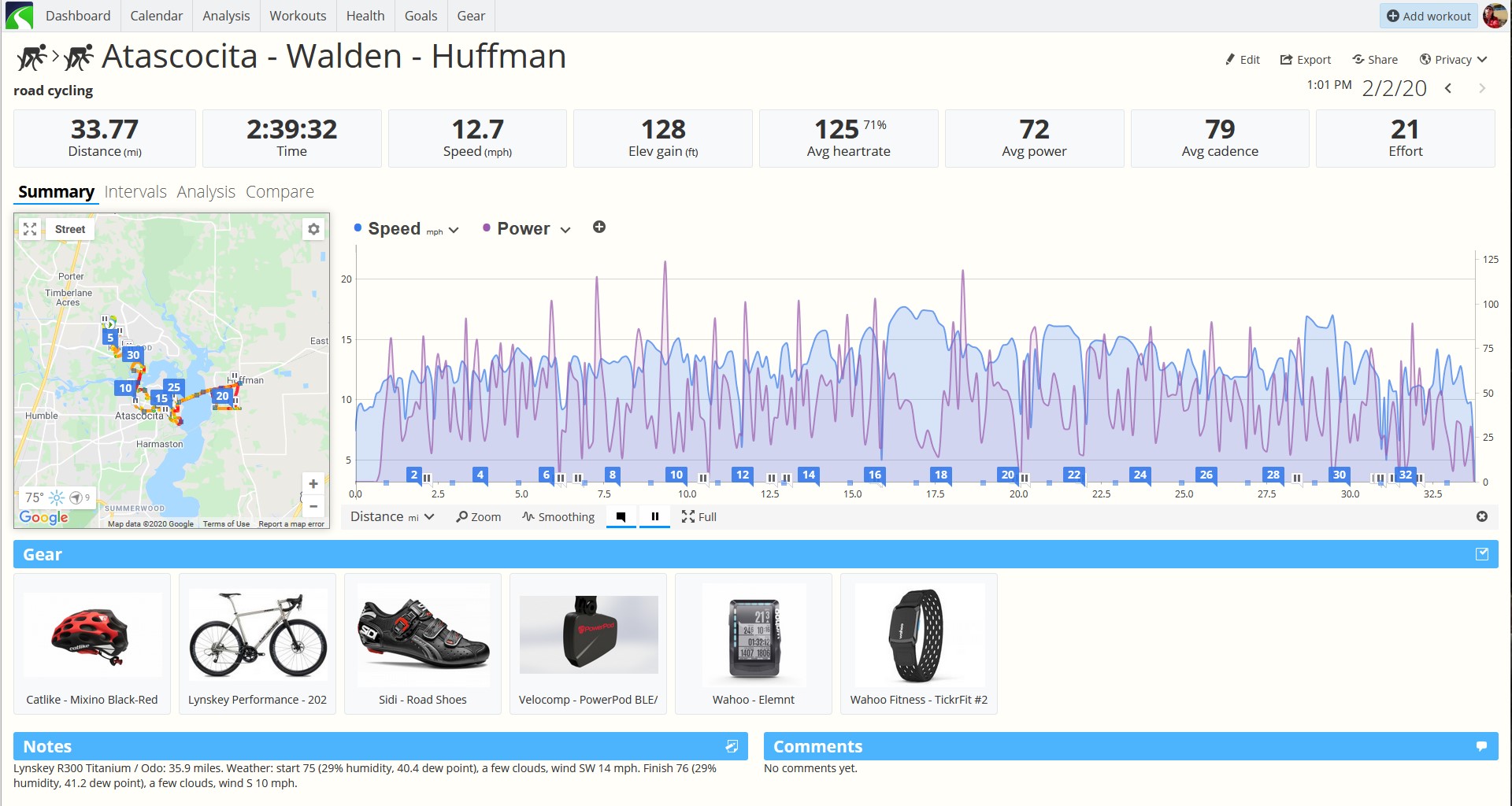Toggle Full chart view
This screenshot has height=806, width=1512.
(x=699, y=517)
